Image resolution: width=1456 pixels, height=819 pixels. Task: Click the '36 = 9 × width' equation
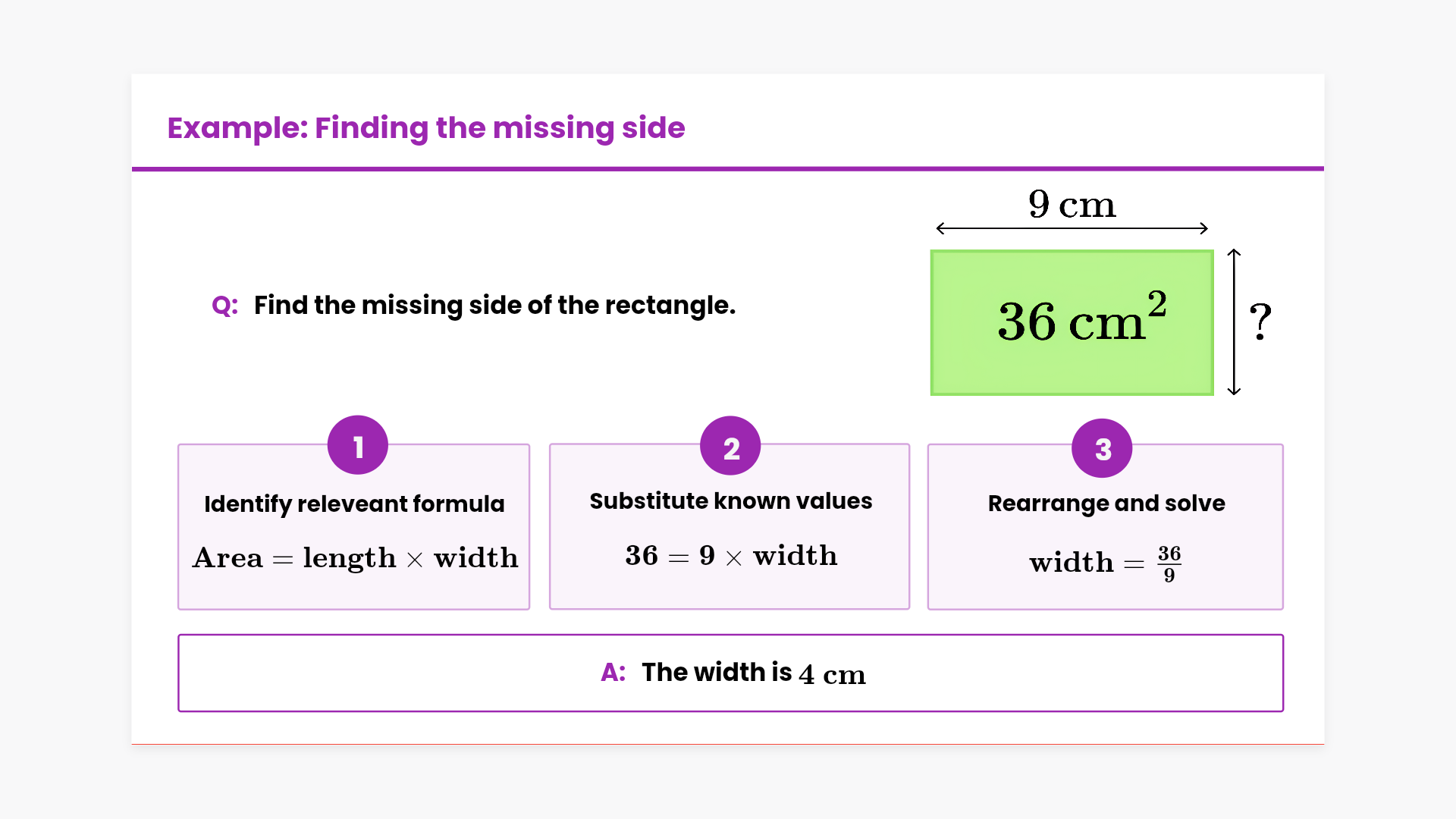click(x=730, y=556)
